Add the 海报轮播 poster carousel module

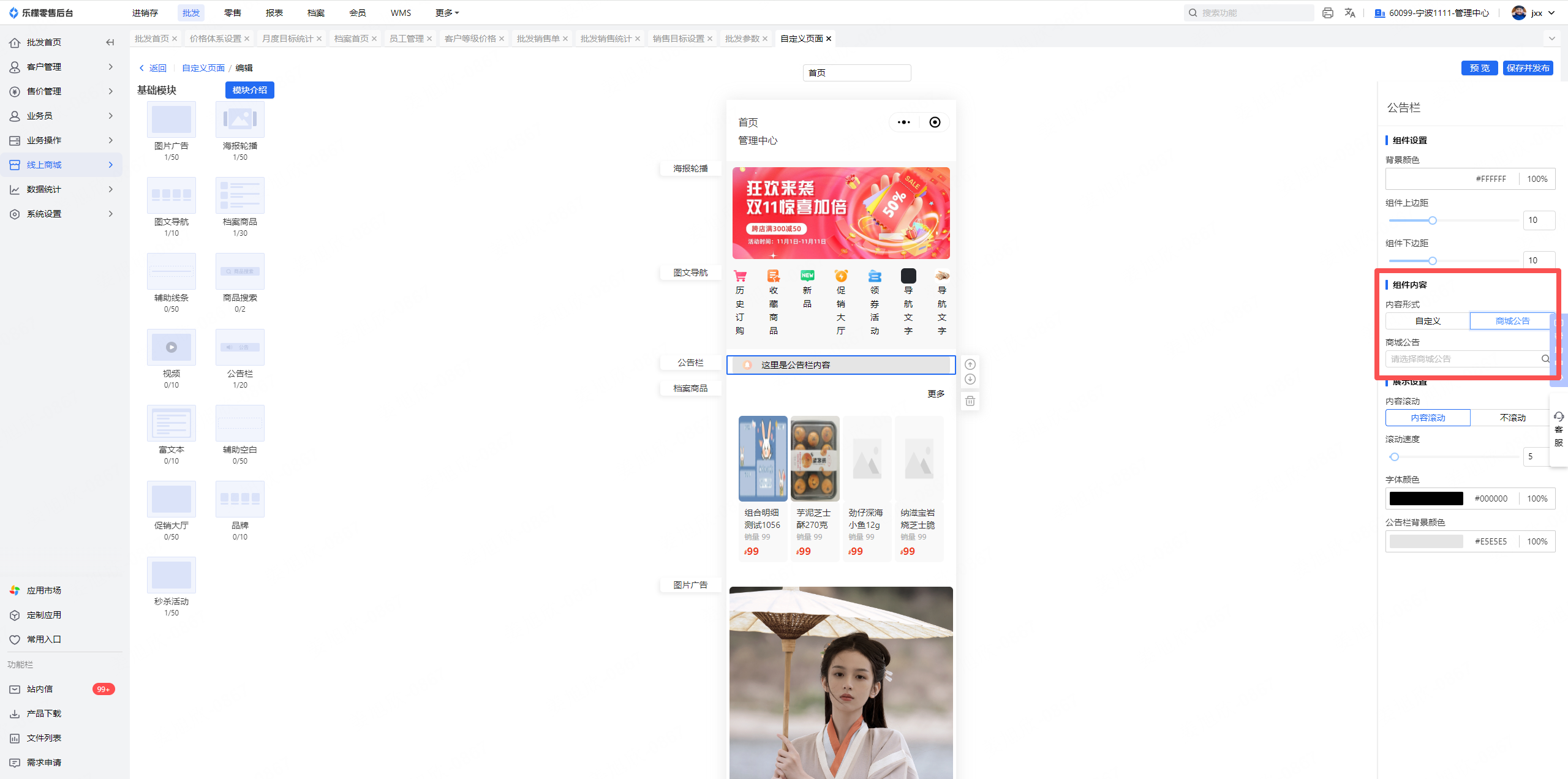[x=240, y=119]
